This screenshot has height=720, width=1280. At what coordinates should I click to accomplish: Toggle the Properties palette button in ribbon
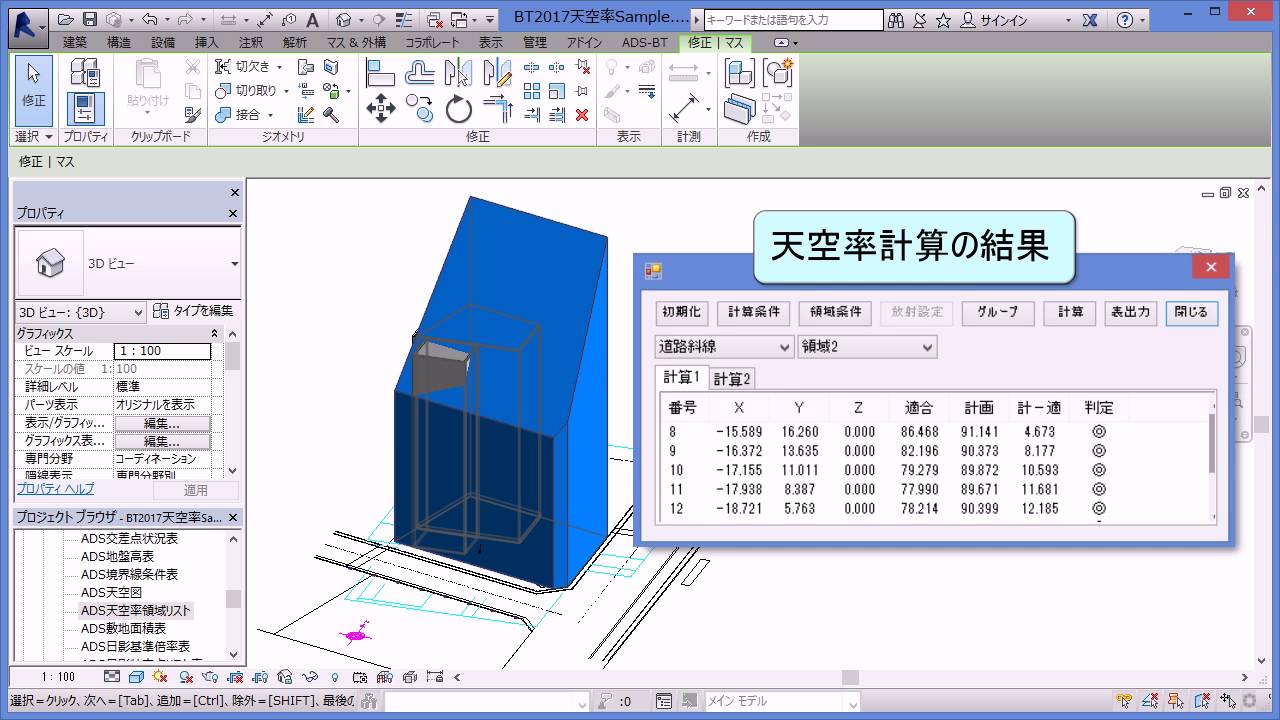coord(86,109)
